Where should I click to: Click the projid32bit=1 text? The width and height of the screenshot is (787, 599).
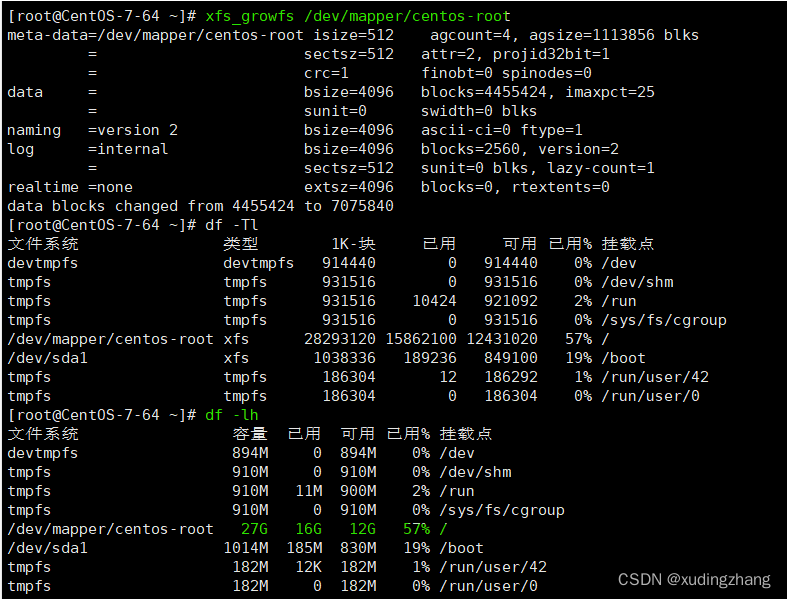pyautogui.click(x=551, y=54)
